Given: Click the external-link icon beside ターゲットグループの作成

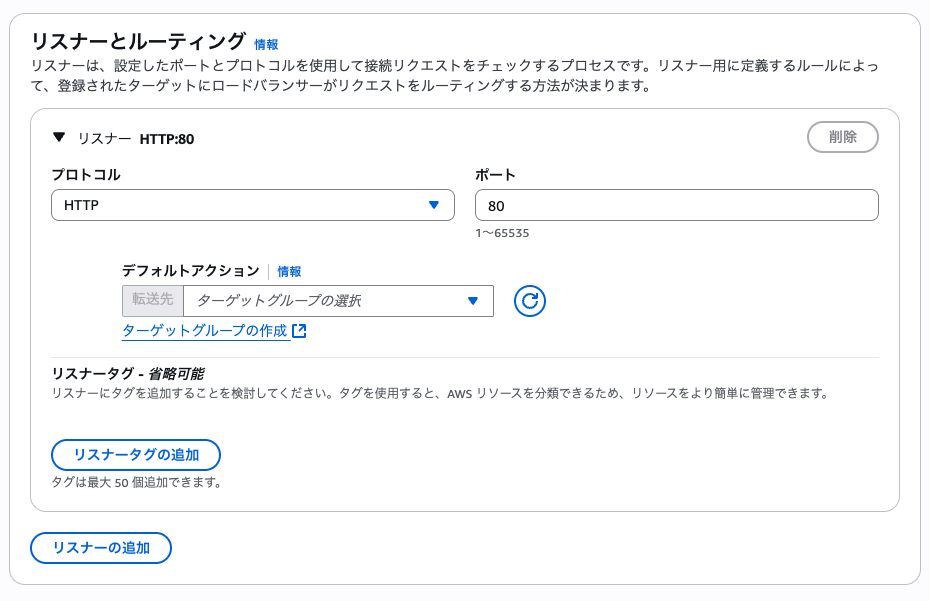Looking at the screenshot, I should (299, 329).
